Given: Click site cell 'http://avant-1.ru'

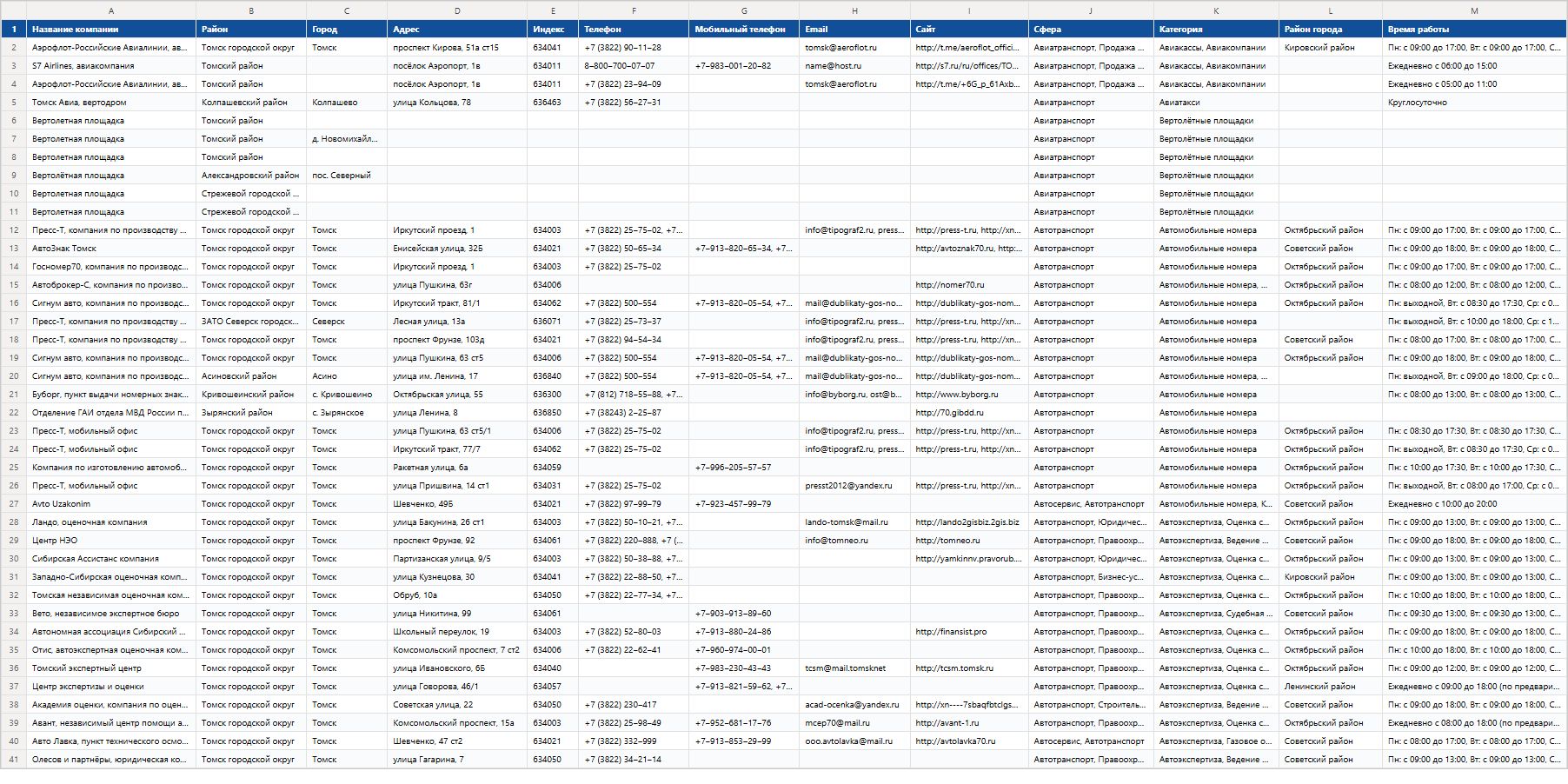Looking at the screenshot, I should [x=969, y=723].
